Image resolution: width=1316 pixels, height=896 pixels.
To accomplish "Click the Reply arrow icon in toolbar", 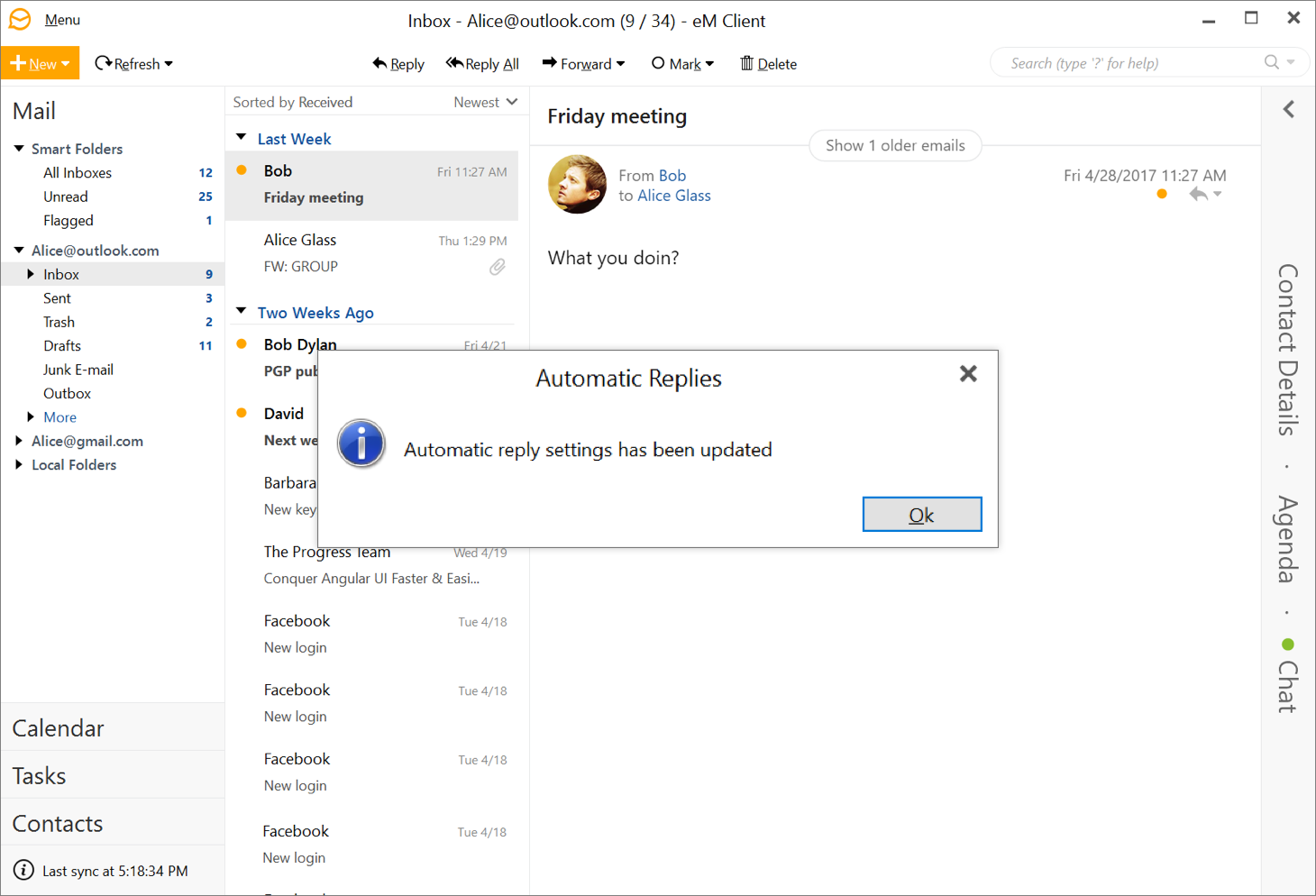I will click(x=379, y=63).
